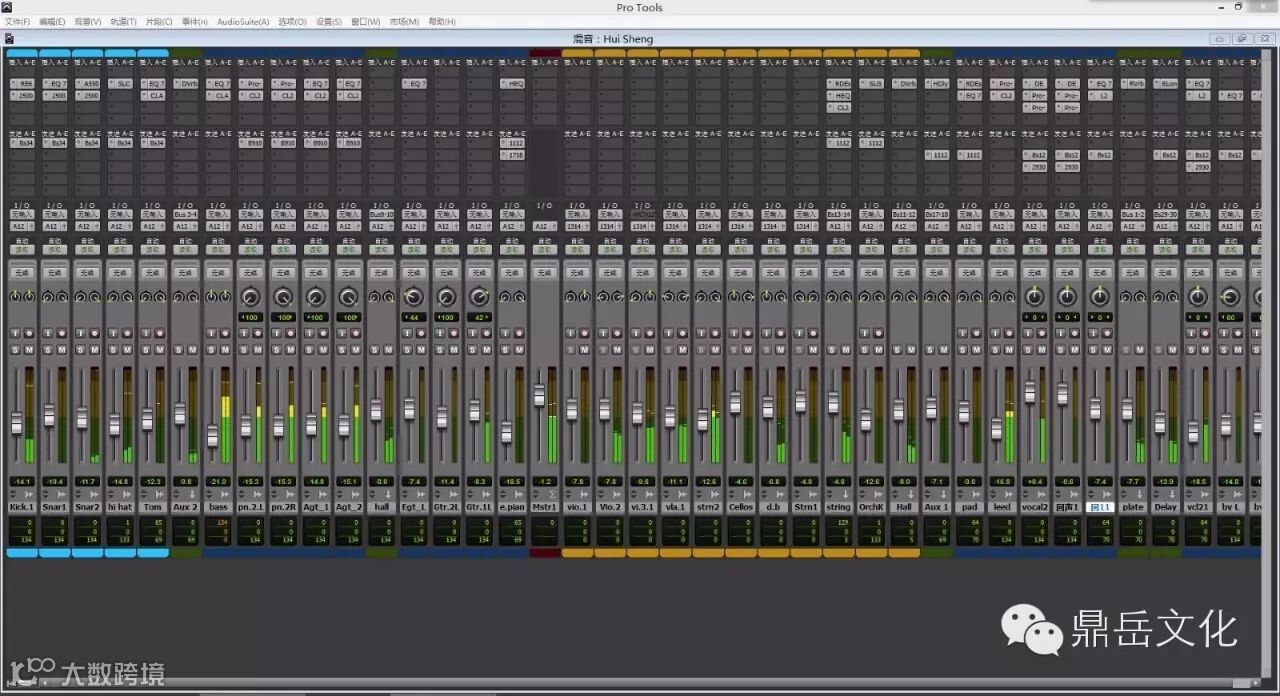Open the DVrb insert on Aux 2
1280x696 pixels.
[187, 84]
